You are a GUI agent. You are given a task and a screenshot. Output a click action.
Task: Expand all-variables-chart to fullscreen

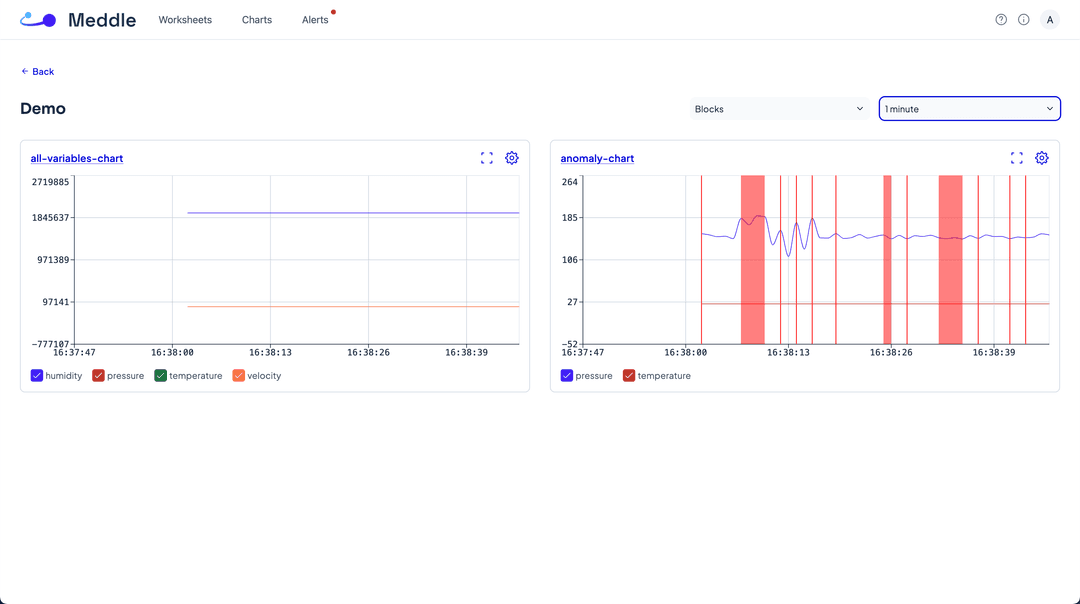(487, 158)
